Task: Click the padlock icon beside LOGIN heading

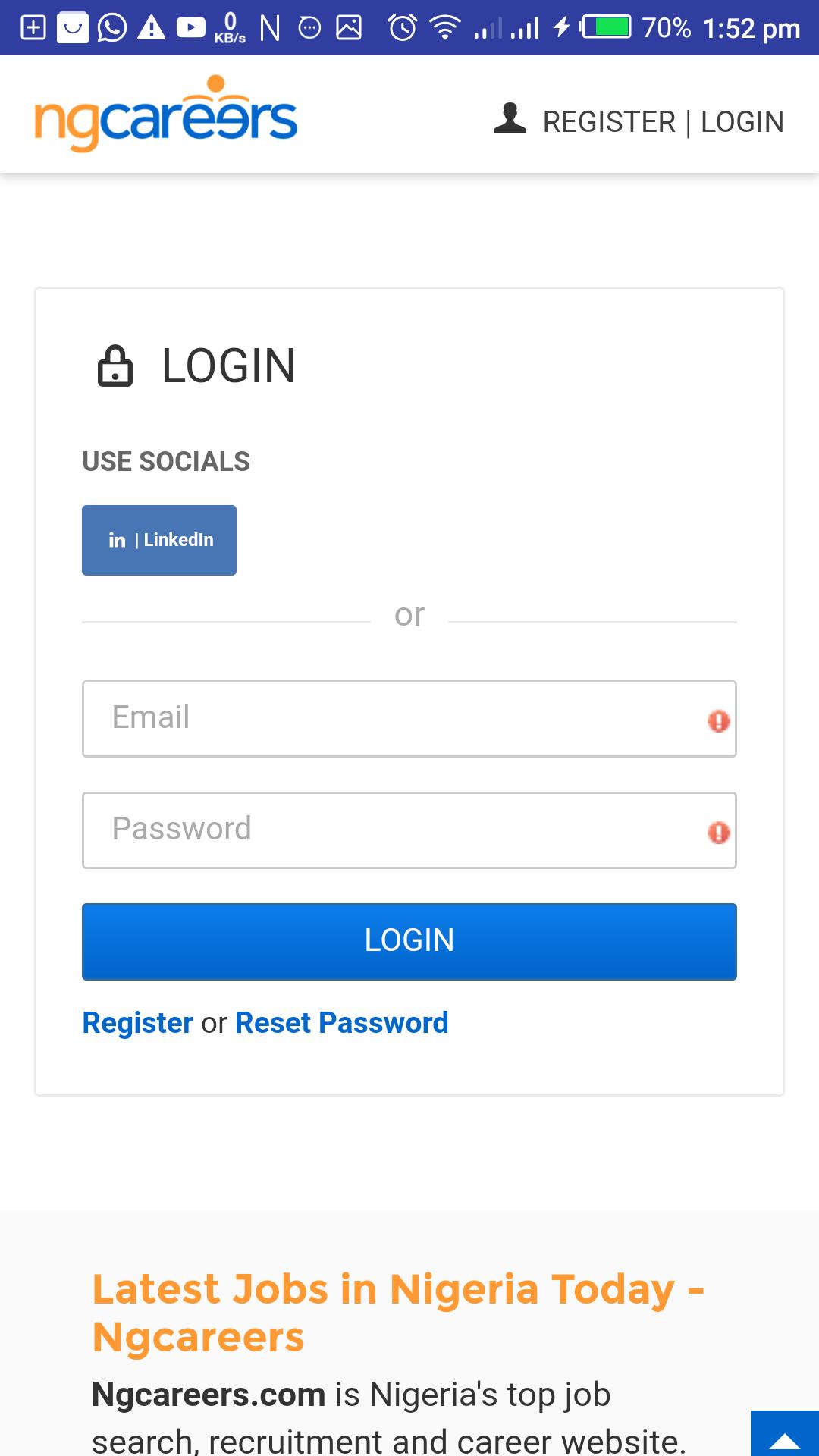Action: 115,366
